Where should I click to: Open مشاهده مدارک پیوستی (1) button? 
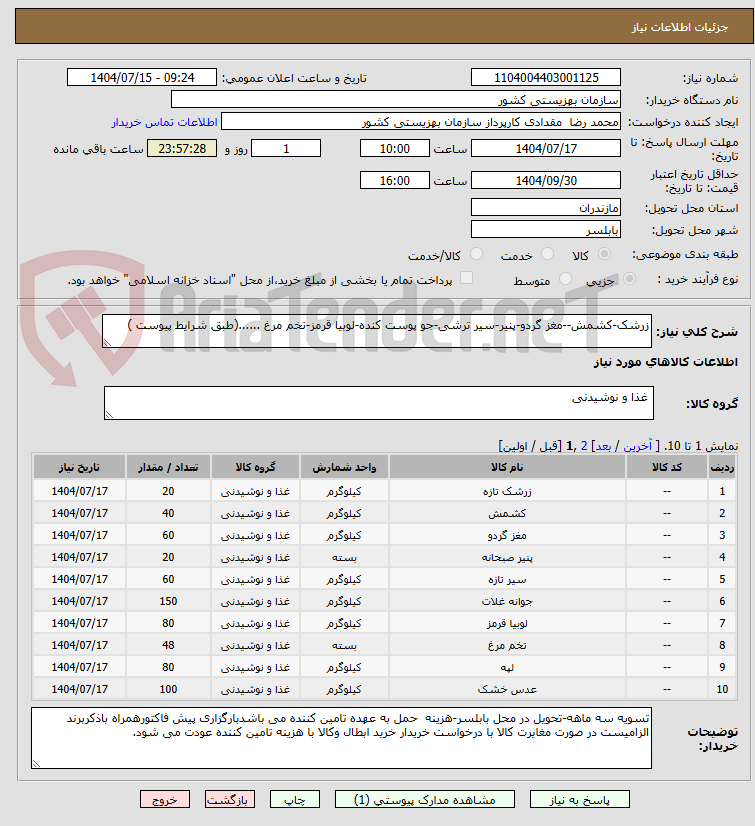425,800
